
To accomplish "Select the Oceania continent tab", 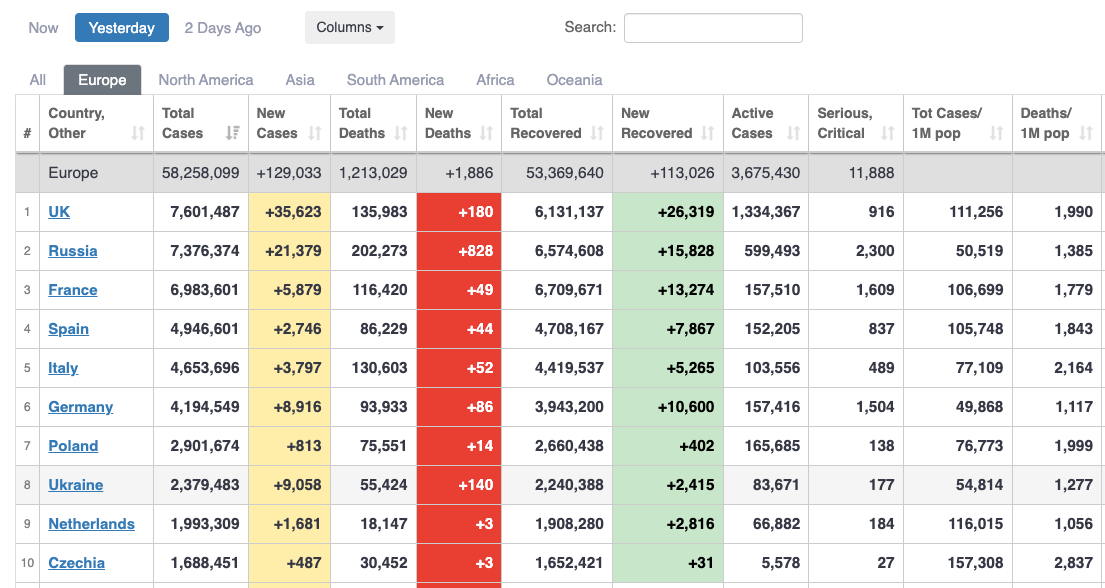I will [574, 80].
